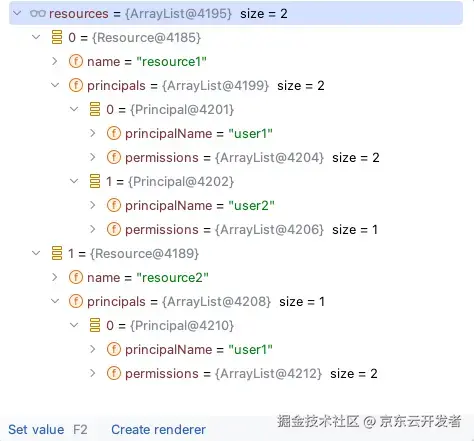
Task: Expand principalName under Principal@4210
Action: coord(93,349)
